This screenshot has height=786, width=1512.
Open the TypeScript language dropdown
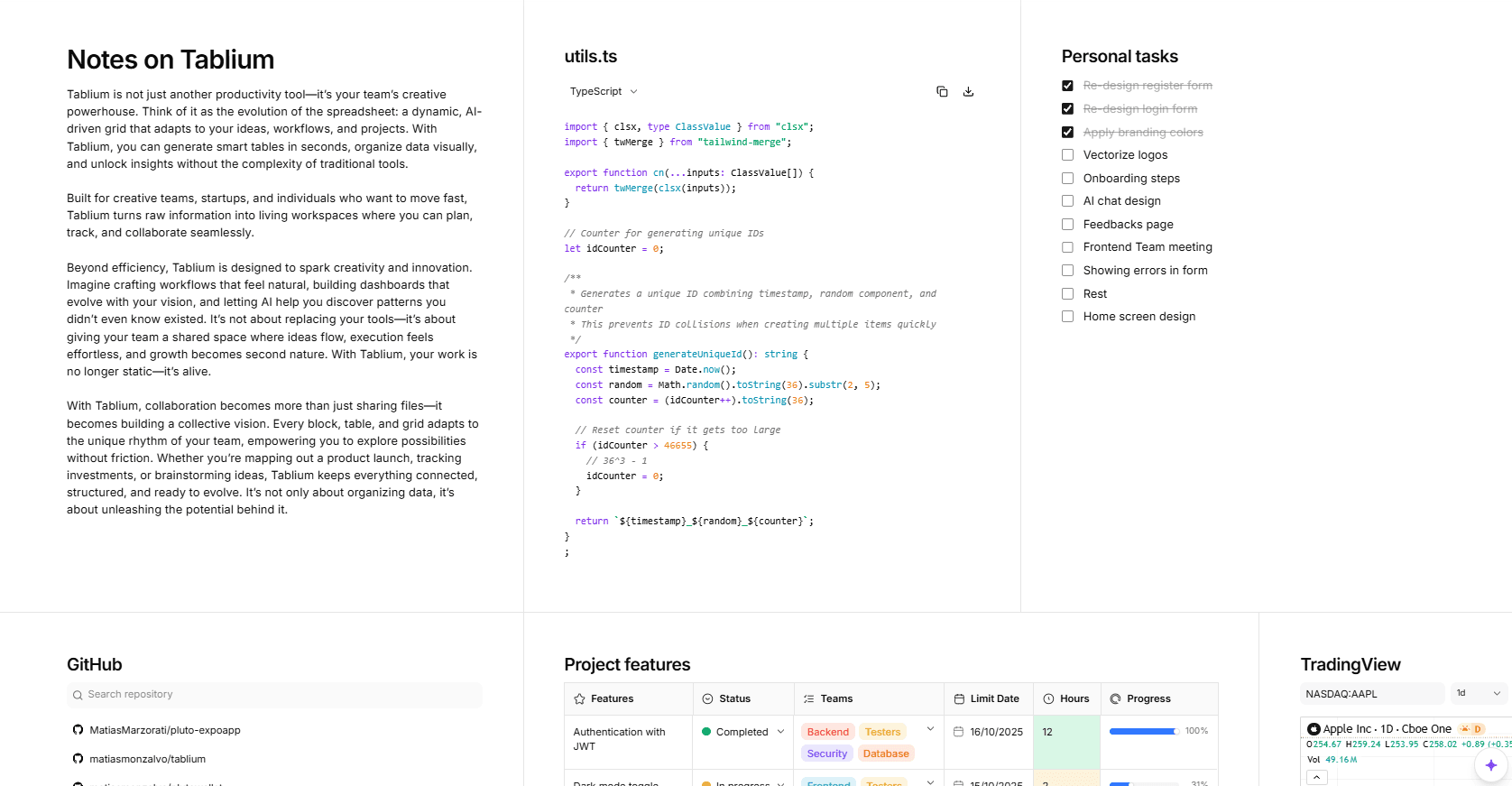coord(604,91)
